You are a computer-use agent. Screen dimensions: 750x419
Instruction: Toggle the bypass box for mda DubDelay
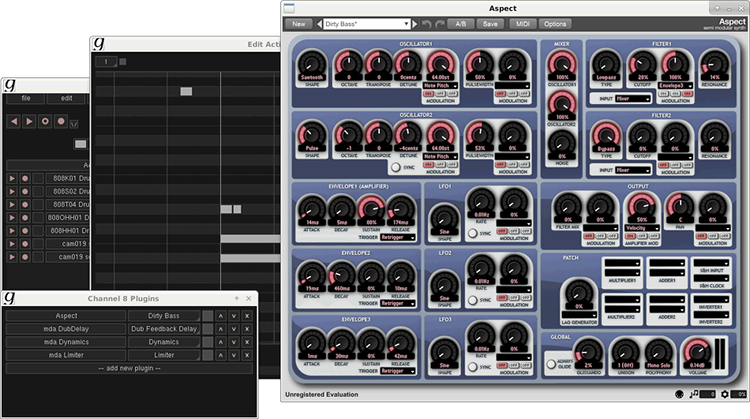tap(208, 329)
